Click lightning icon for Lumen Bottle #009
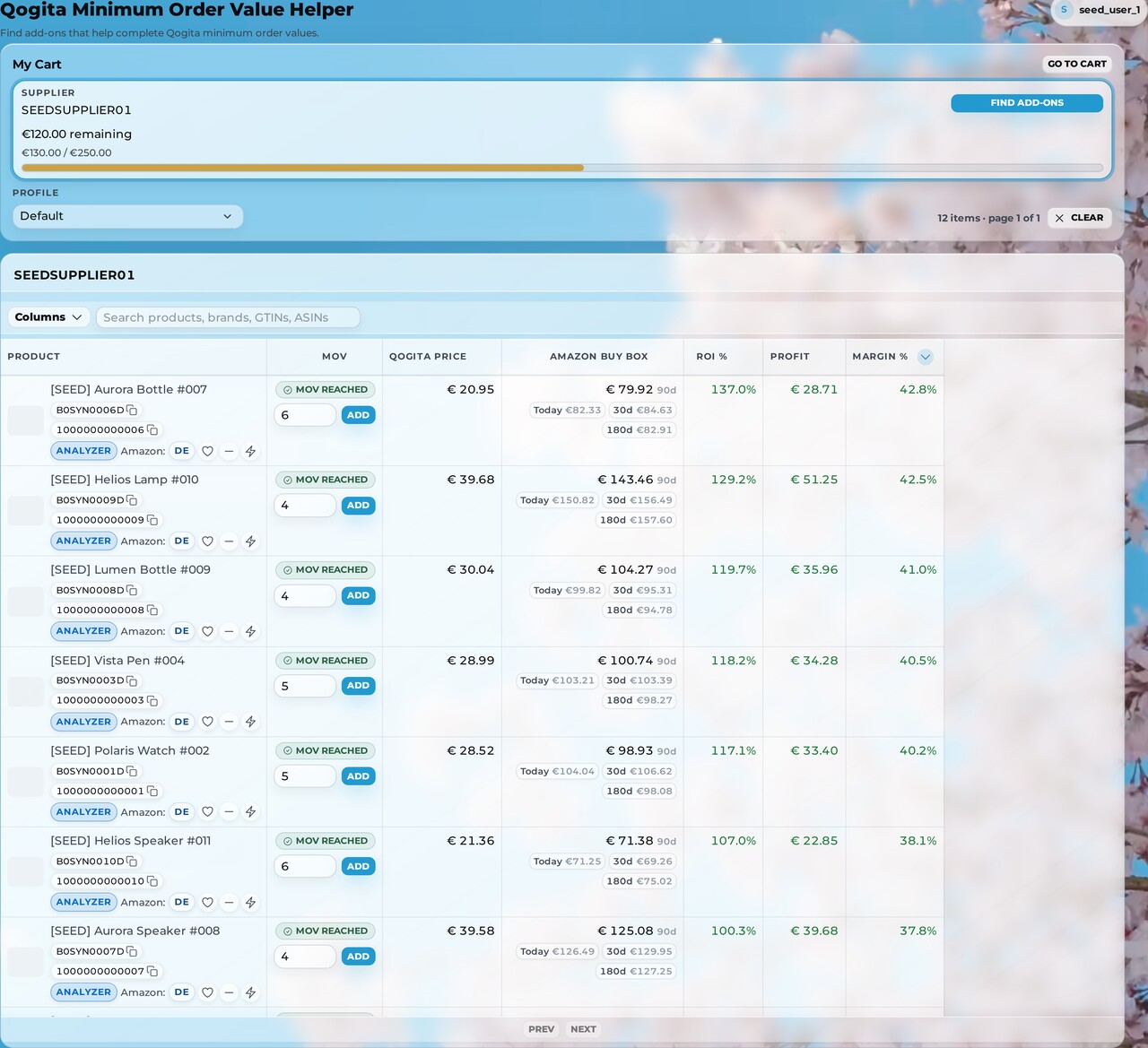This screenshot has width=1148, height=1048. pyautogui.click(x=250, y=632)
